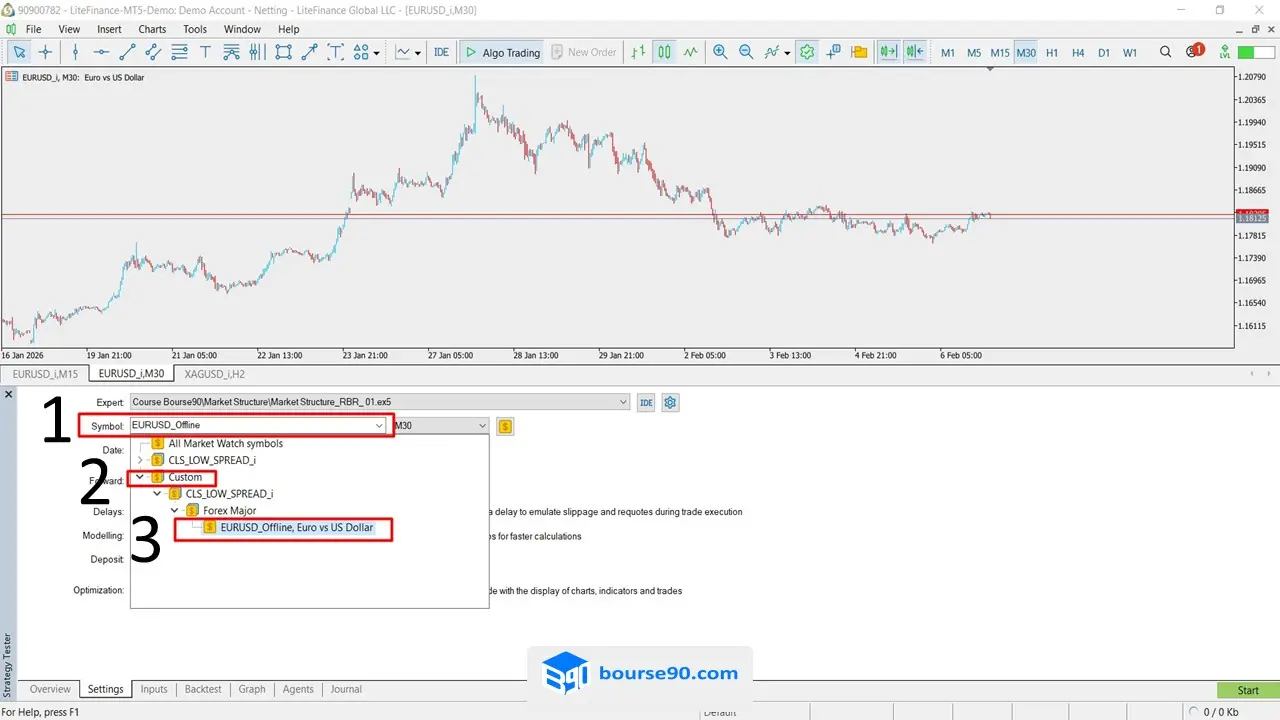The height and width of the screenshot is (720, 1280).
Task: Select the equidistant channel tool
Action: click(x=153, y=52)
